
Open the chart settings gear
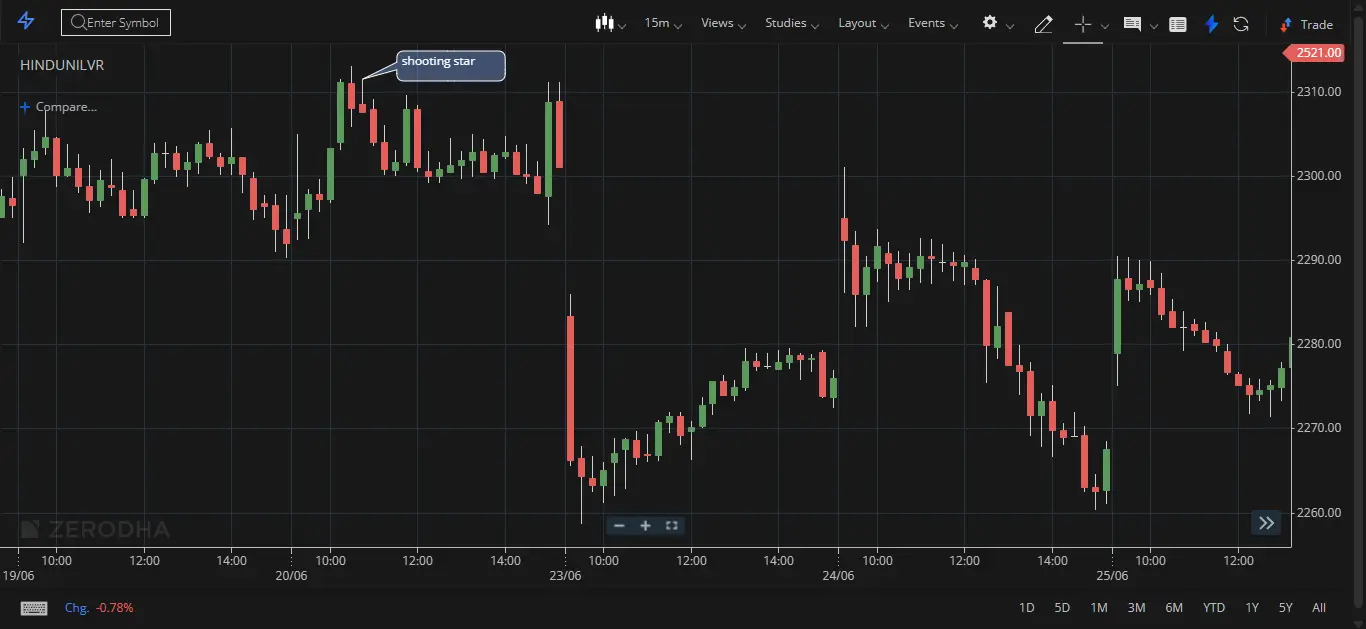pos(990,23)
